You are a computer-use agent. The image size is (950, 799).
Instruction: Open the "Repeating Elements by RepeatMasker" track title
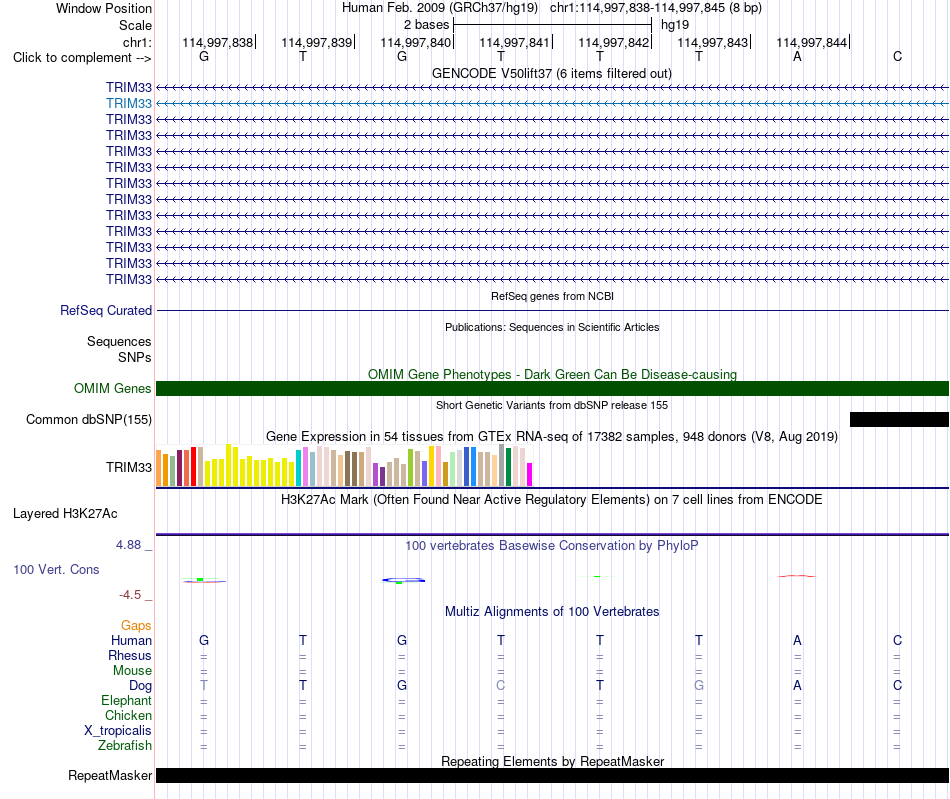pos(552,761)
